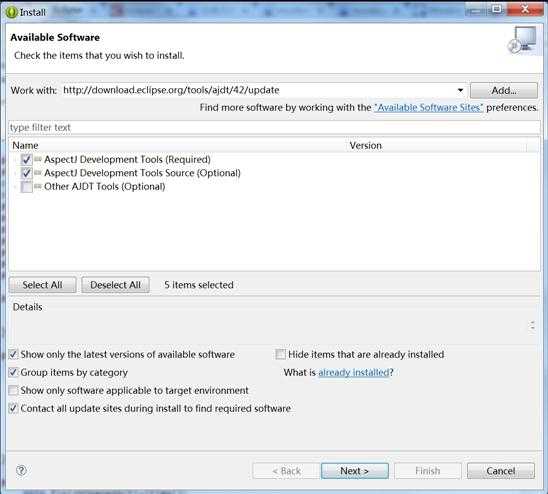Click the Name column header
The width and height of the screenshot is (548, 494).
tap(178, 145)
